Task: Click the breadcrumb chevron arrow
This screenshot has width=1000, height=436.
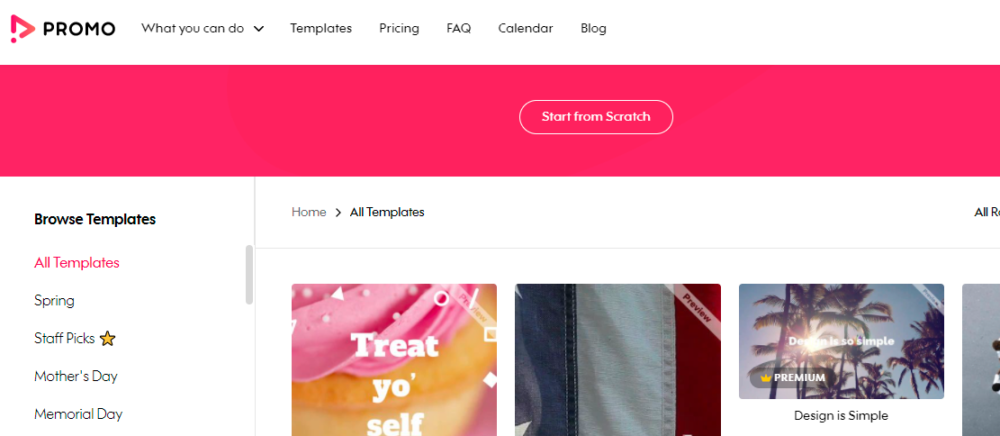Action: (x=338, y=212)
